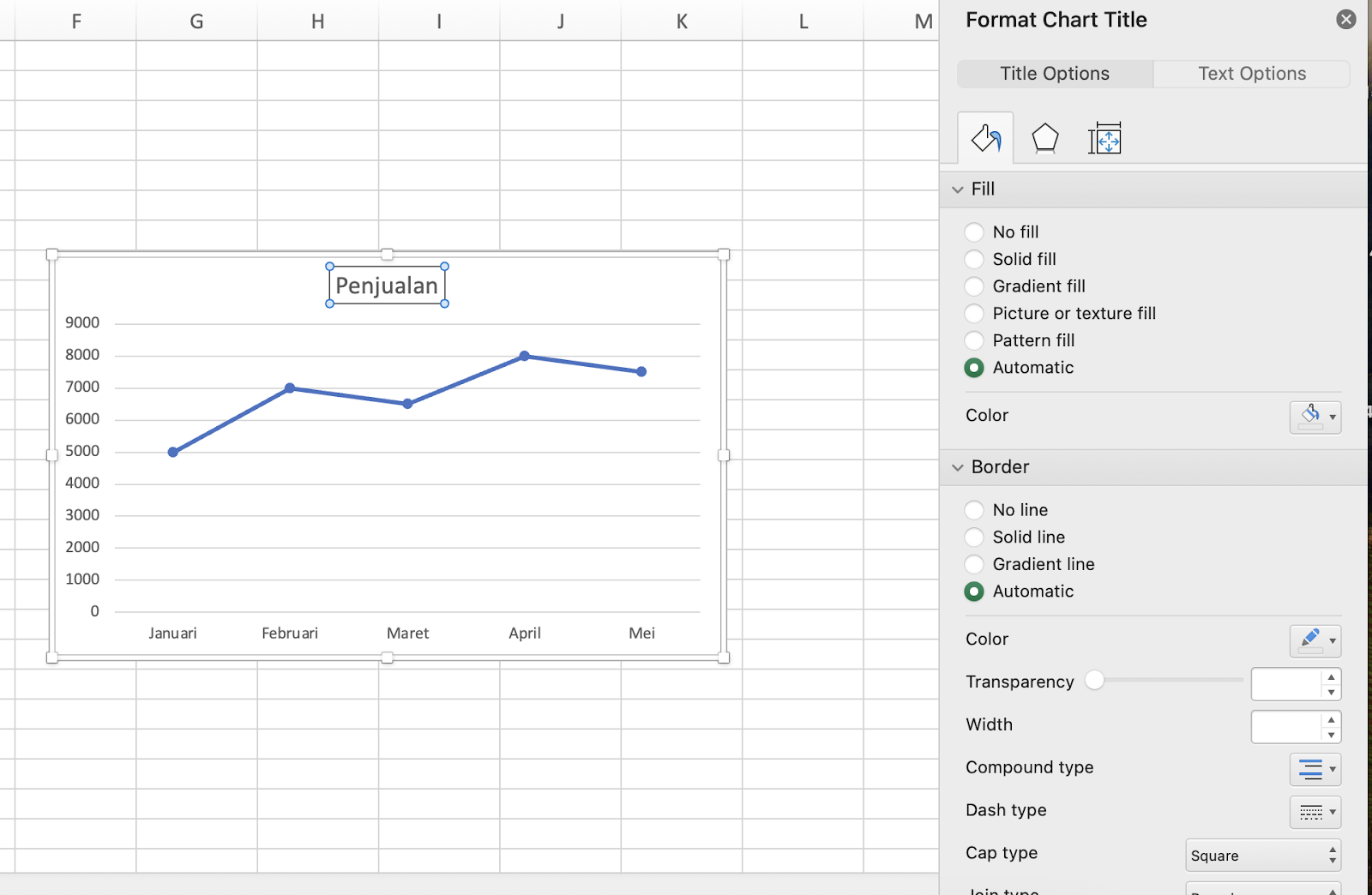Click the Mei axis label
The height and width of the screenshot is (895, 1372).
point(641,634)
